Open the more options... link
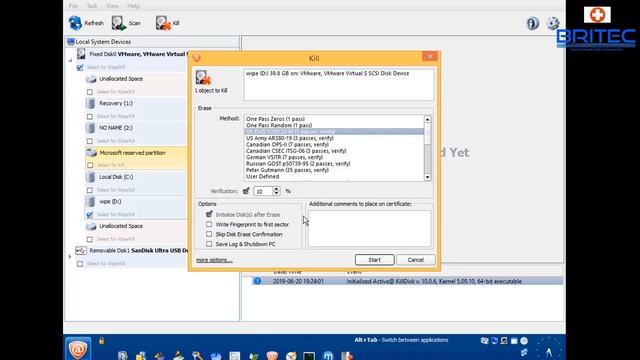Image resolution: width=640 pixels, height=360 pixels. coord(214,260)
